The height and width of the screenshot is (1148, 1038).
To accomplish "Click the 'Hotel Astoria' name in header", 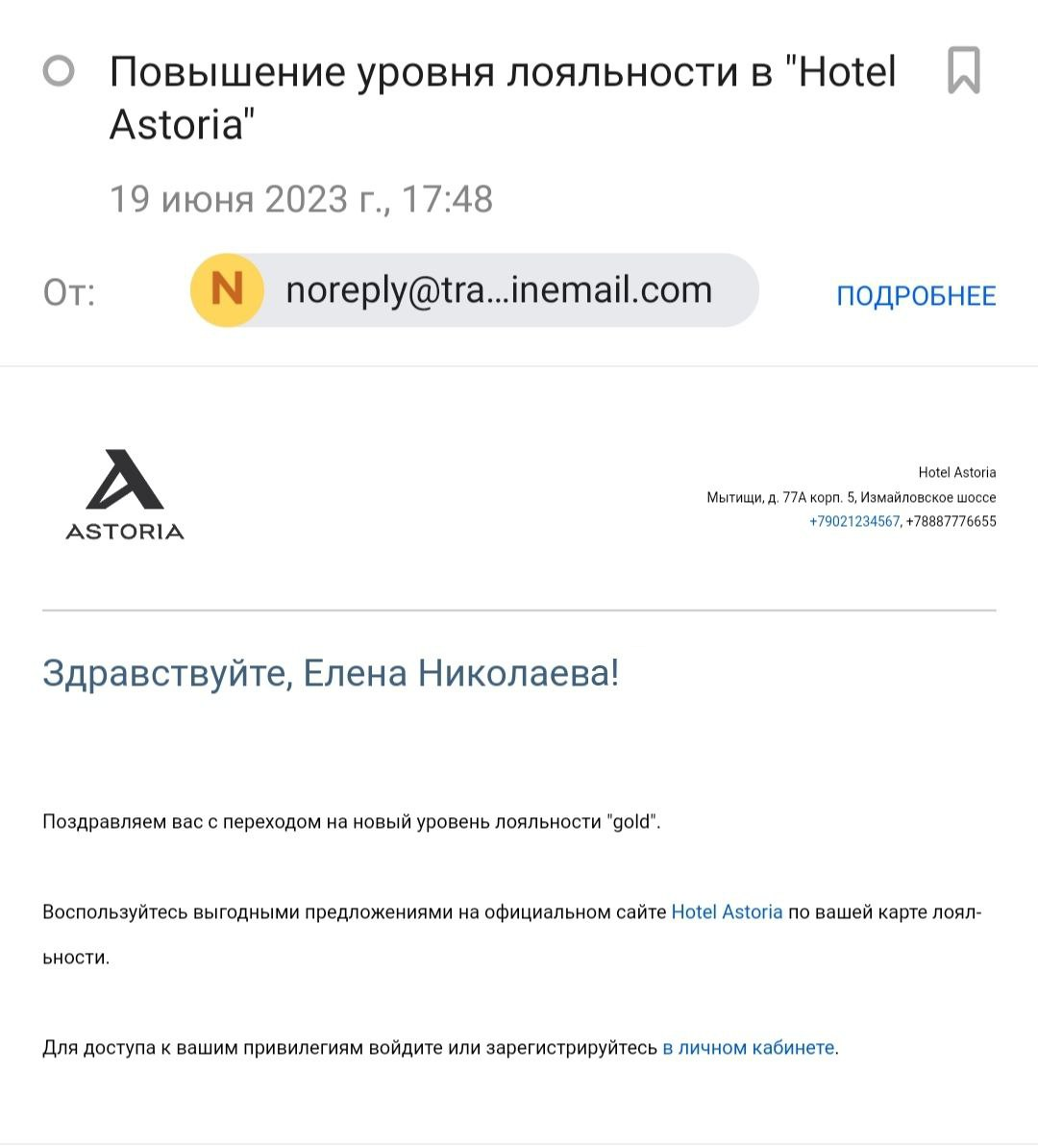I will [956, 472].
